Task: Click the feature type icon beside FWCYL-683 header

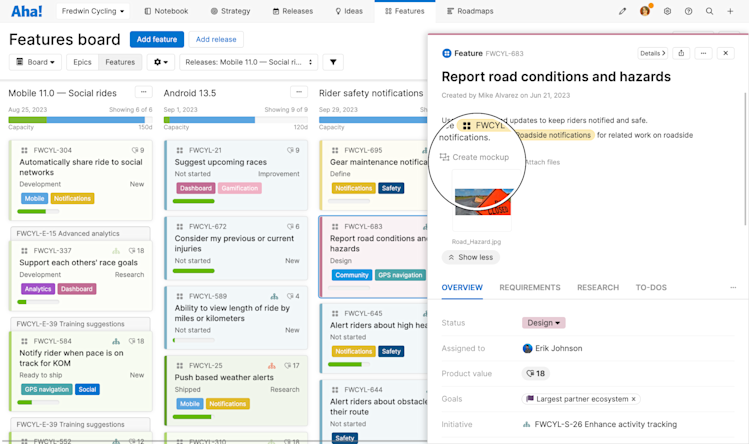Action: click(447, 54)
